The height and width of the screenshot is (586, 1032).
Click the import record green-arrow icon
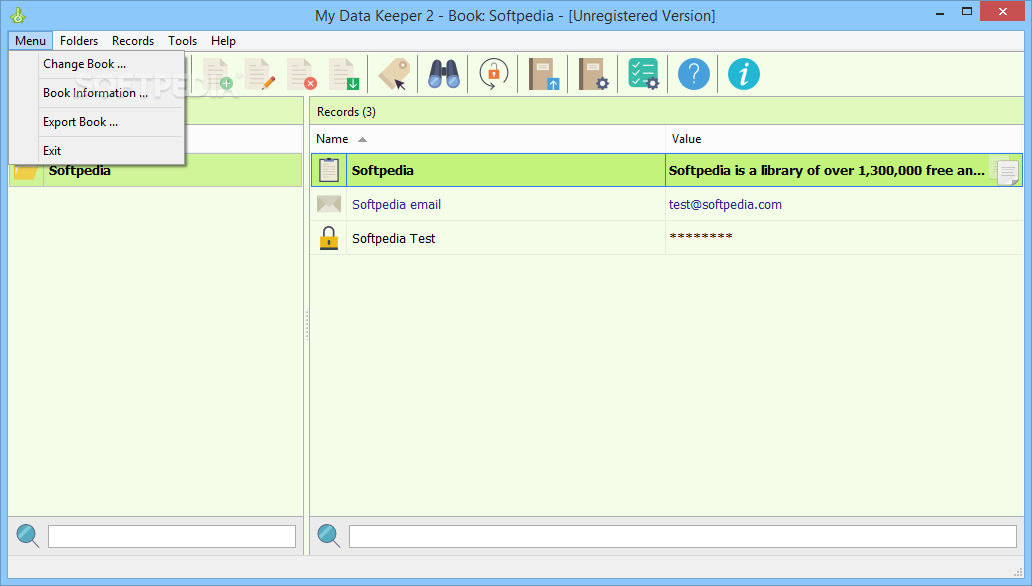[344, 74]
